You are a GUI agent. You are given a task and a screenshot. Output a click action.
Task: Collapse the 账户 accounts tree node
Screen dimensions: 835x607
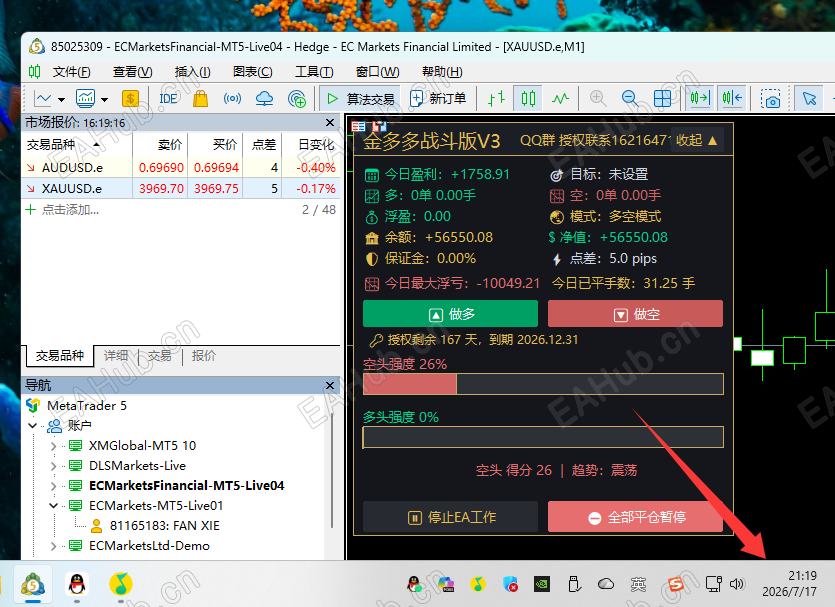point(32,426)
